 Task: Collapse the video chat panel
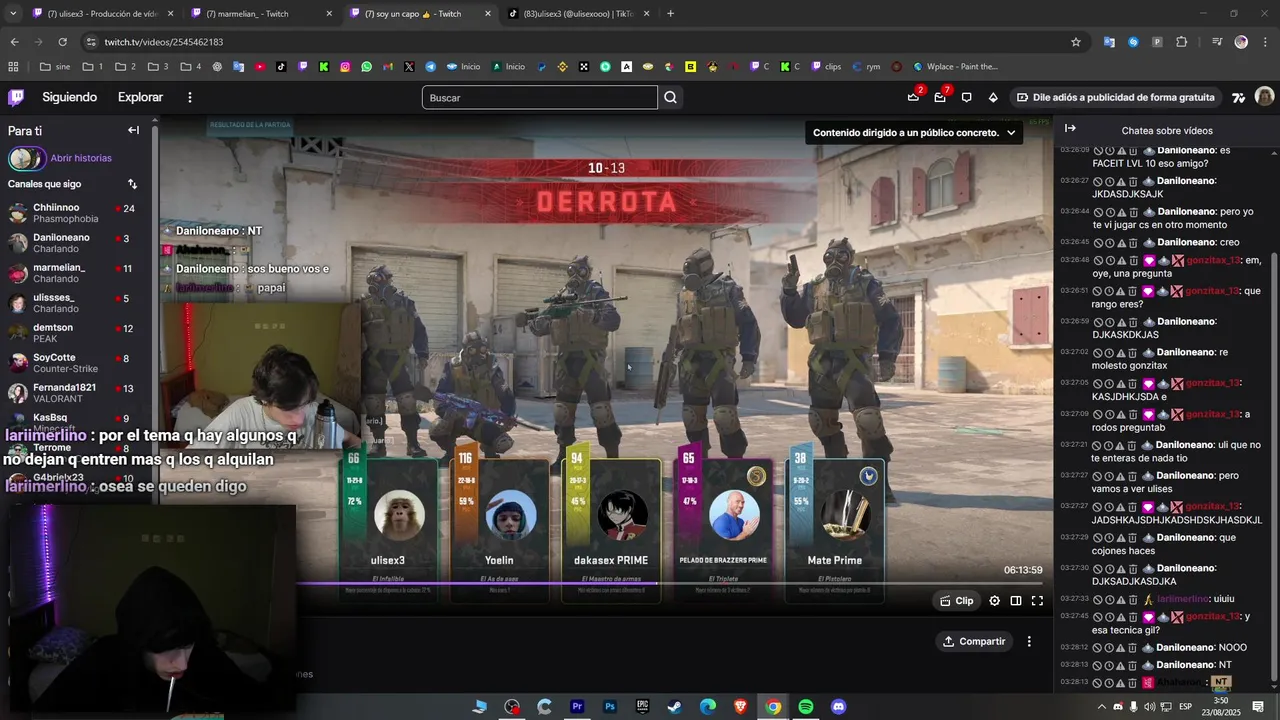[x=1070, y=129]
